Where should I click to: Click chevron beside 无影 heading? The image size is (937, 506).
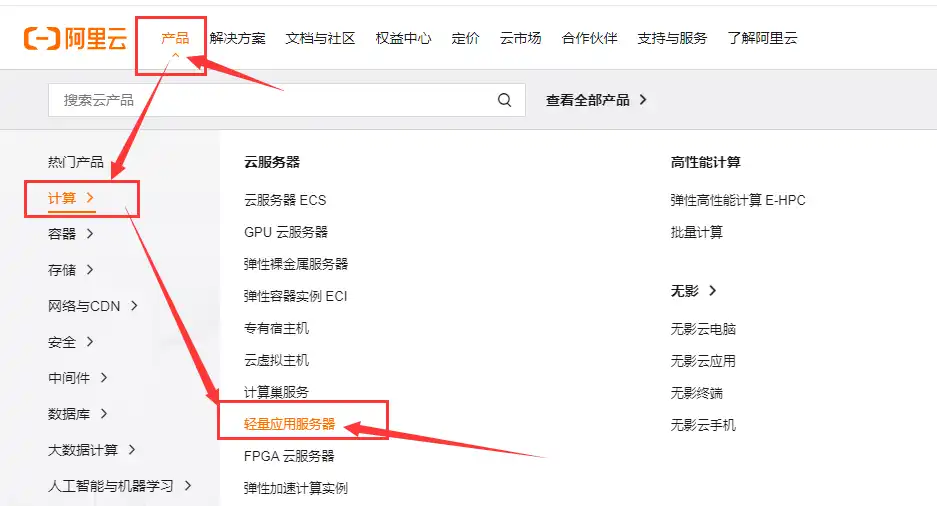[712, 291]
